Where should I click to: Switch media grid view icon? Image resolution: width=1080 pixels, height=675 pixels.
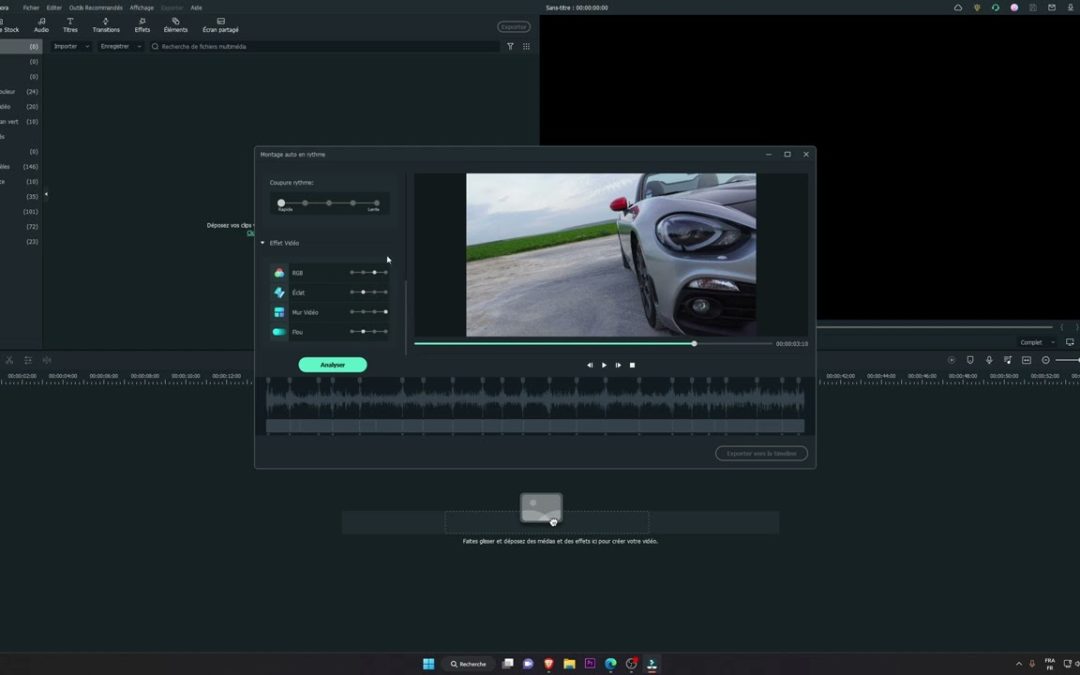coord(526,46)
